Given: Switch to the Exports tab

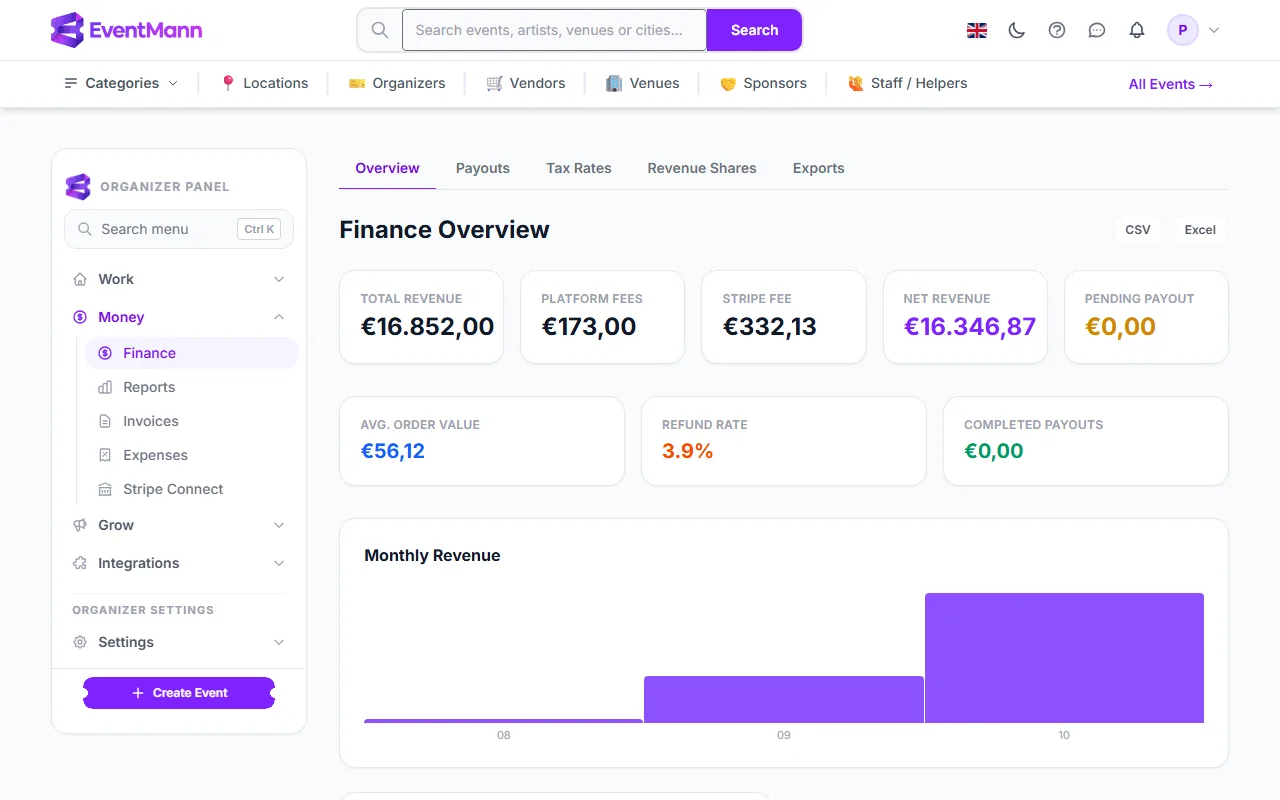Looking at the screenshot, I should pyautogui.click(x=819, y=168).
